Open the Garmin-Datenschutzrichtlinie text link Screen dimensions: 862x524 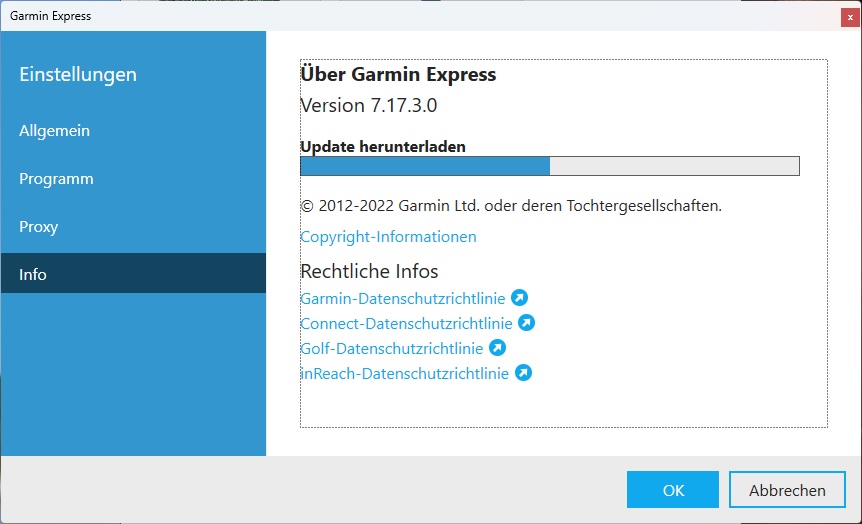[403, 298]
